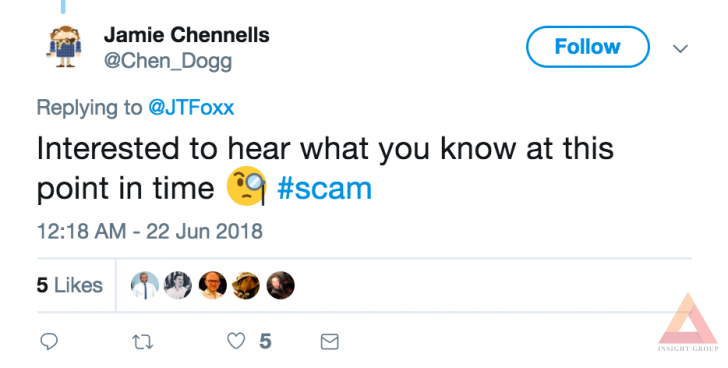Expand the tweet options chevron menu

680,48
